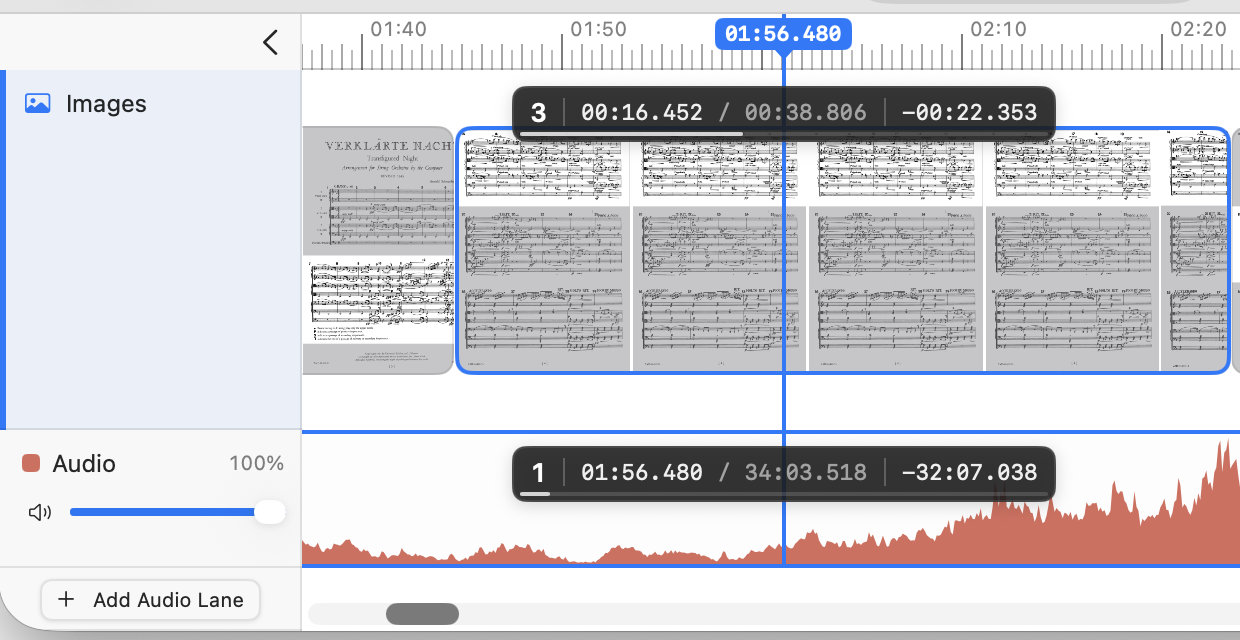Screen dimensions: 1240x640
Task: Click the audio clip number 1 badge
Action: point(538,473)
